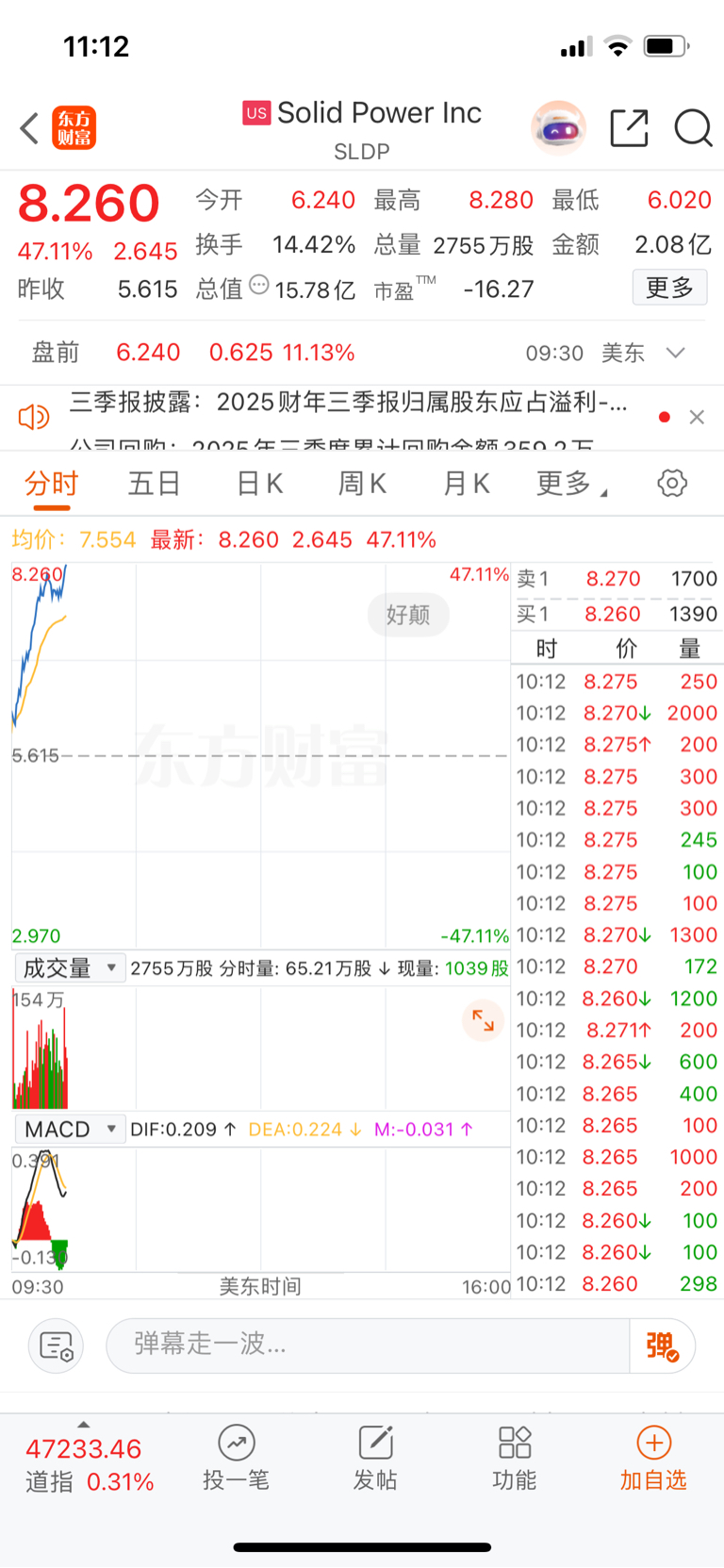The height and width of the screenshot is (1568, 724).
Task: Tap the big 8.260 latest price
Action: [x=90, y=203]
